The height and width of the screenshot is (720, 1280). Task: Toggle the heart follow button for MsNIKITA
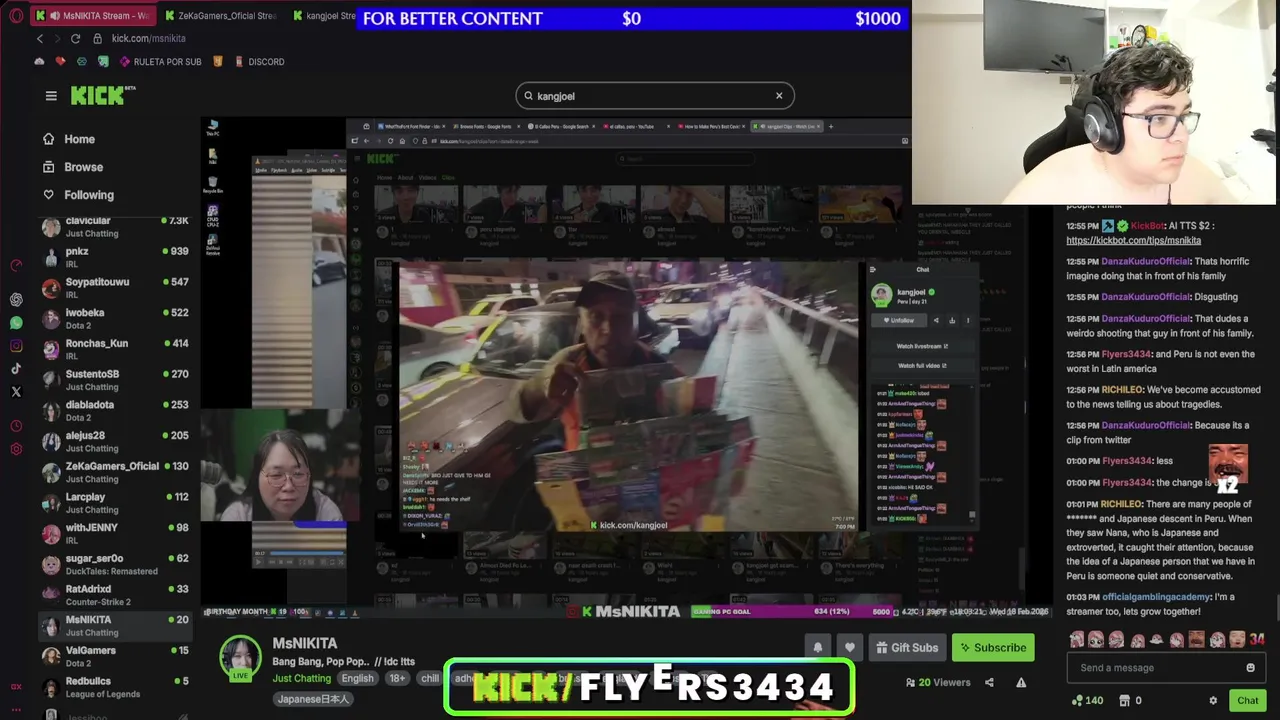pyautogui.click(x=849, y=648)
